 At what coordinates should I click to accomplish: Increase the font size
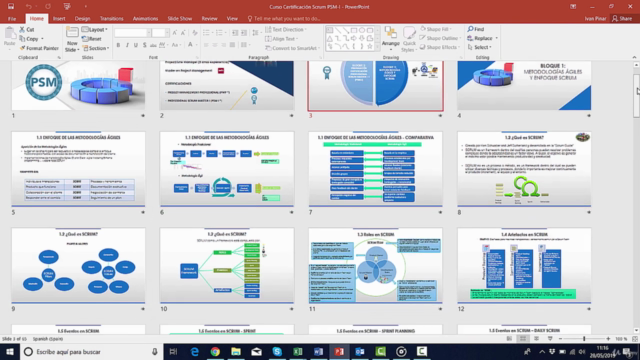(x=175, y=33)
